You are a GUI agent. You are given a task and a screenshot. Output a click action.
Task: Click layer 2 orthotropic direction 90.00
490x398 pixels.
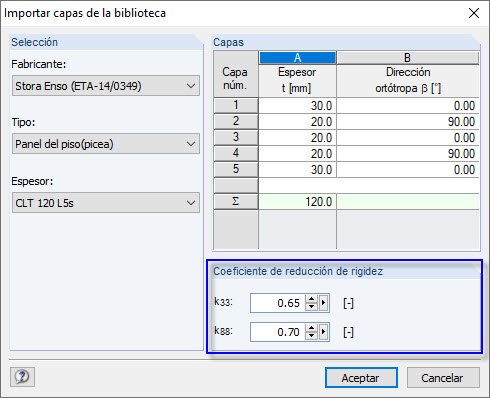click(x=408, y=122)
